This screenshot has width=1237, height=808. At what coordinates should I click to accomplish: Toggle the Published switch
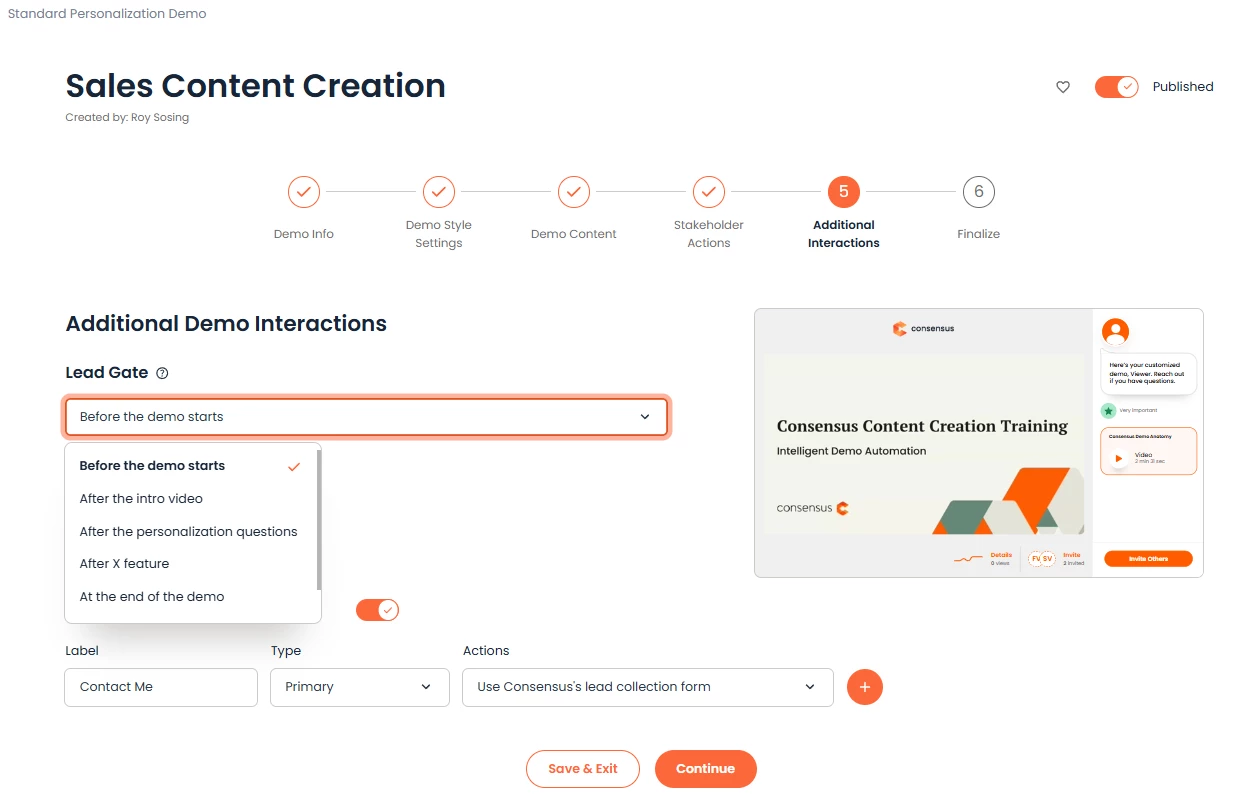[x=1116, y=87]
